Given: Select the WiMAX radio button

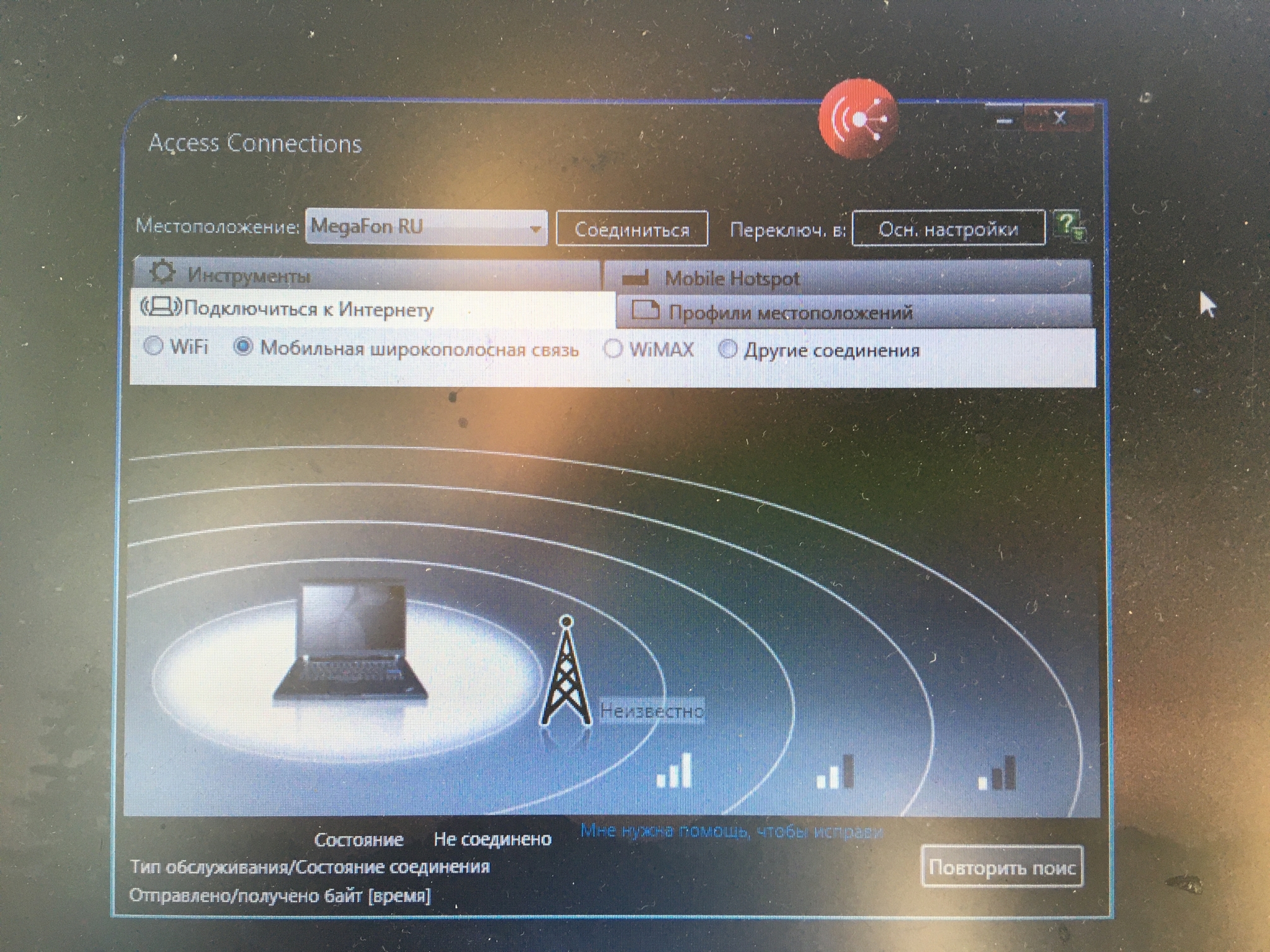Looking at the screenshot, I should [613, 349].
